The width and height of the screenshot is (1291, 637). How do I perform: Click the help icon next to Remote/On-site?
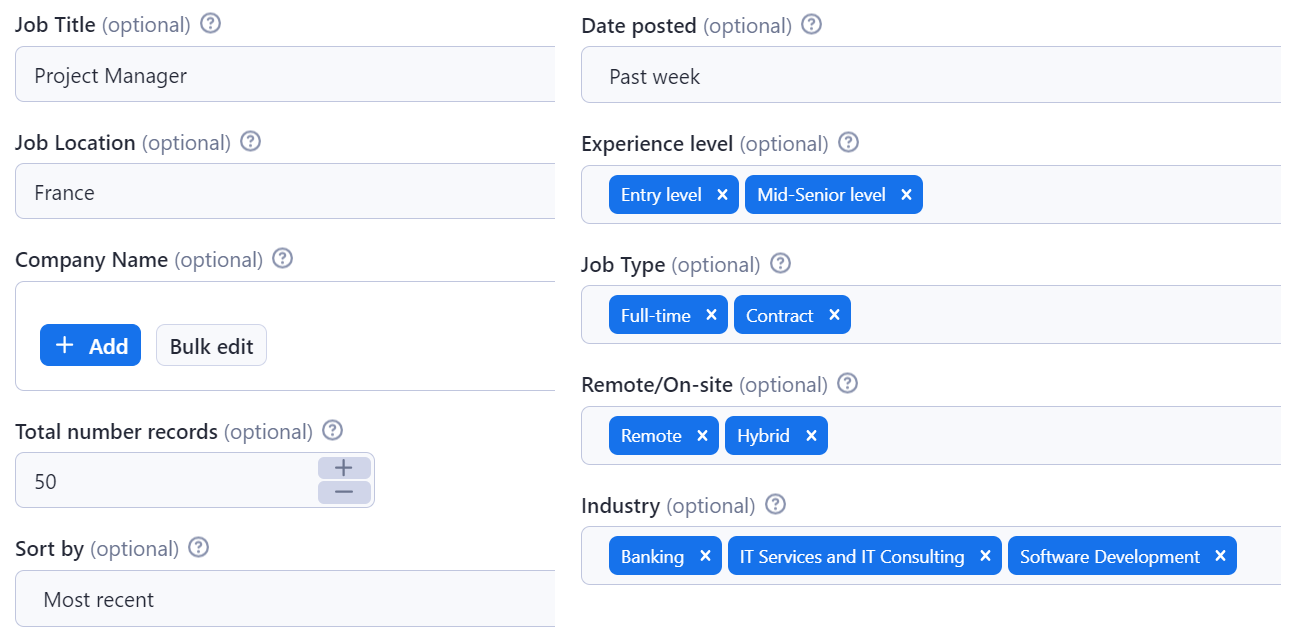846,383
